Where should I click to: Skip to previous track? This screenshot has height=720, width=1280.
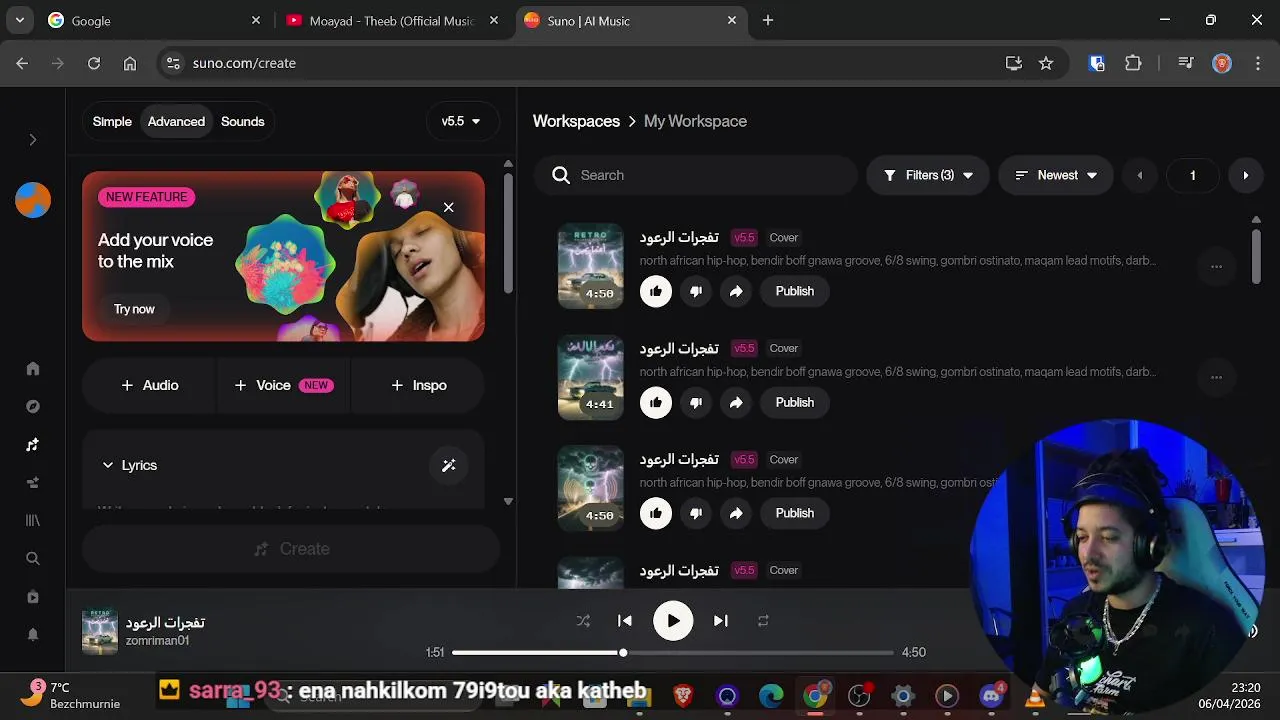625,621
